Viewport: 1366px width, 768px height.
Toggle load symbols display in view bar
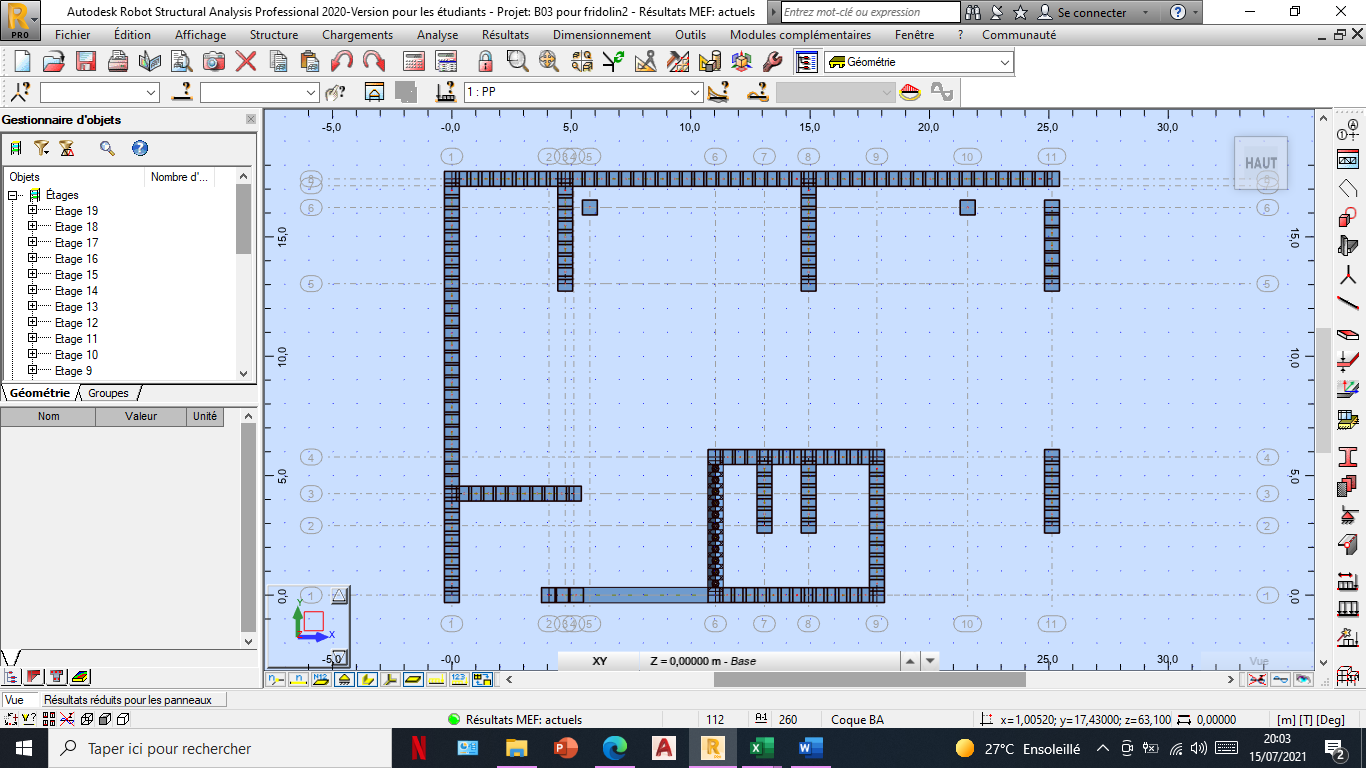click(x=436, y=679)
